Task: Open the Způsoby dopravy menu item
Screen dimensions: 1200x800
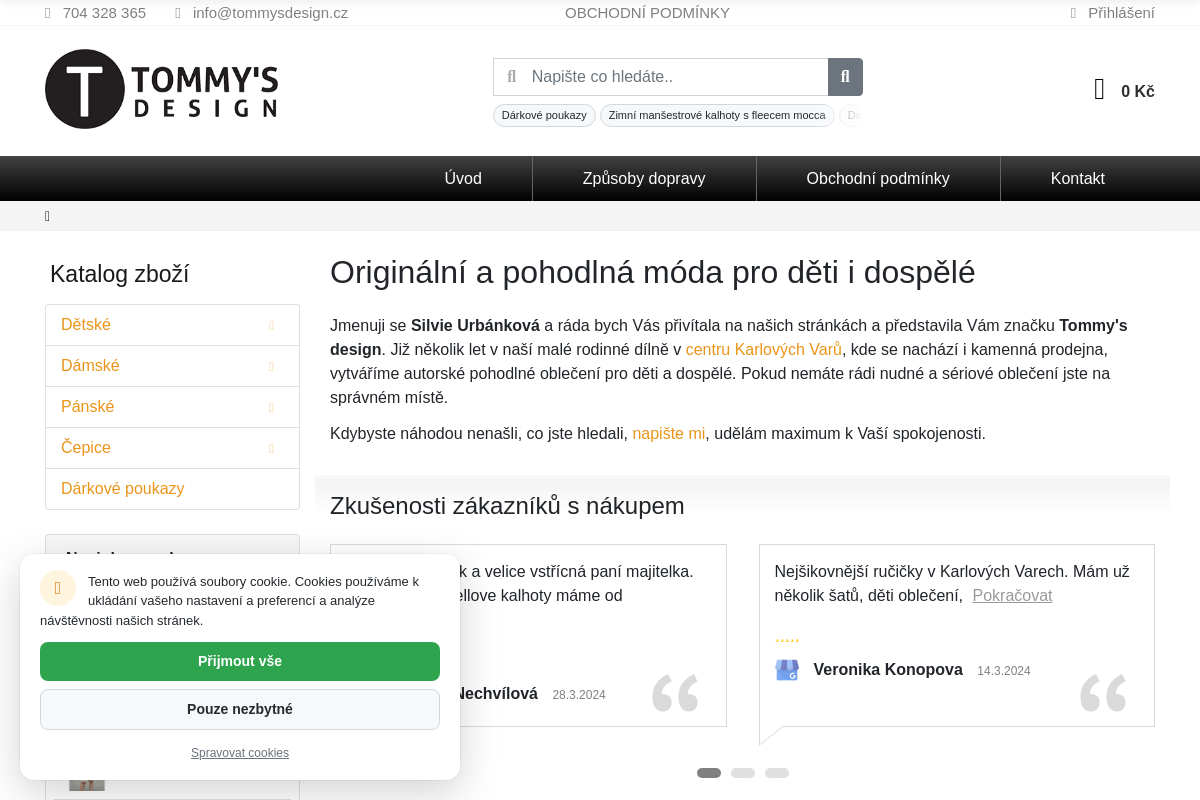Action: click(x=644, y=178)
